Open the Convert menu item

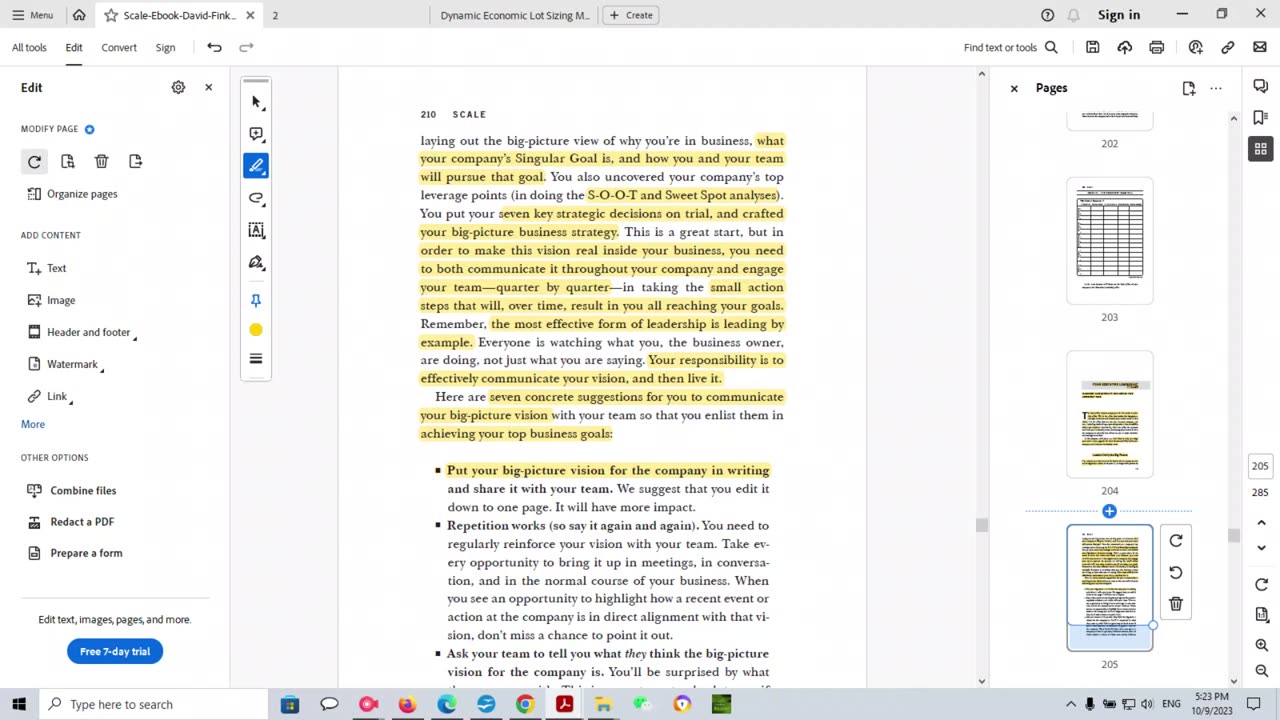pyautogui.click(x=119, y=47)
